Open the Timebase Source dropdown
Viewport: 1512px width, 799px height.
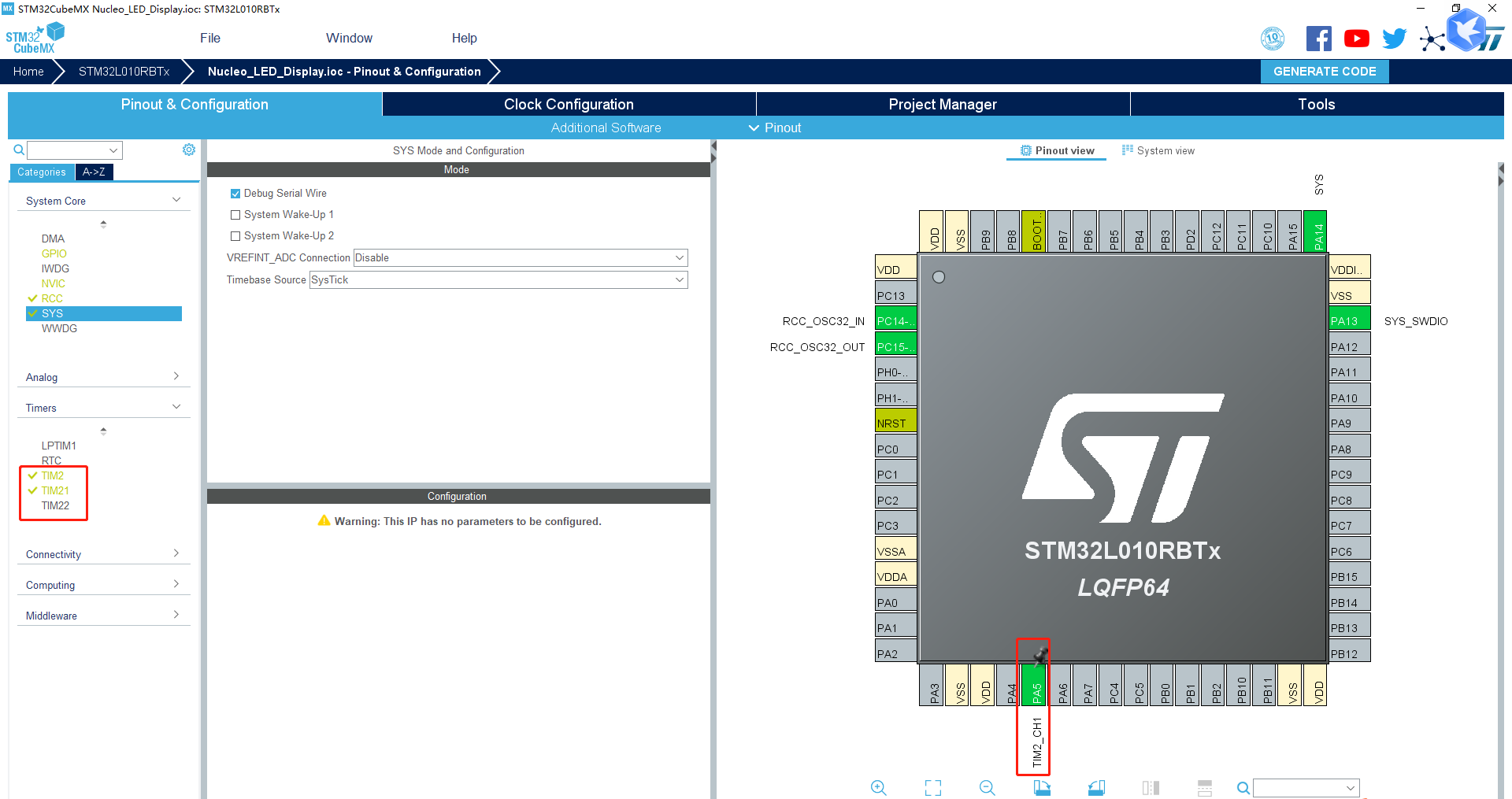pos(498,280)
